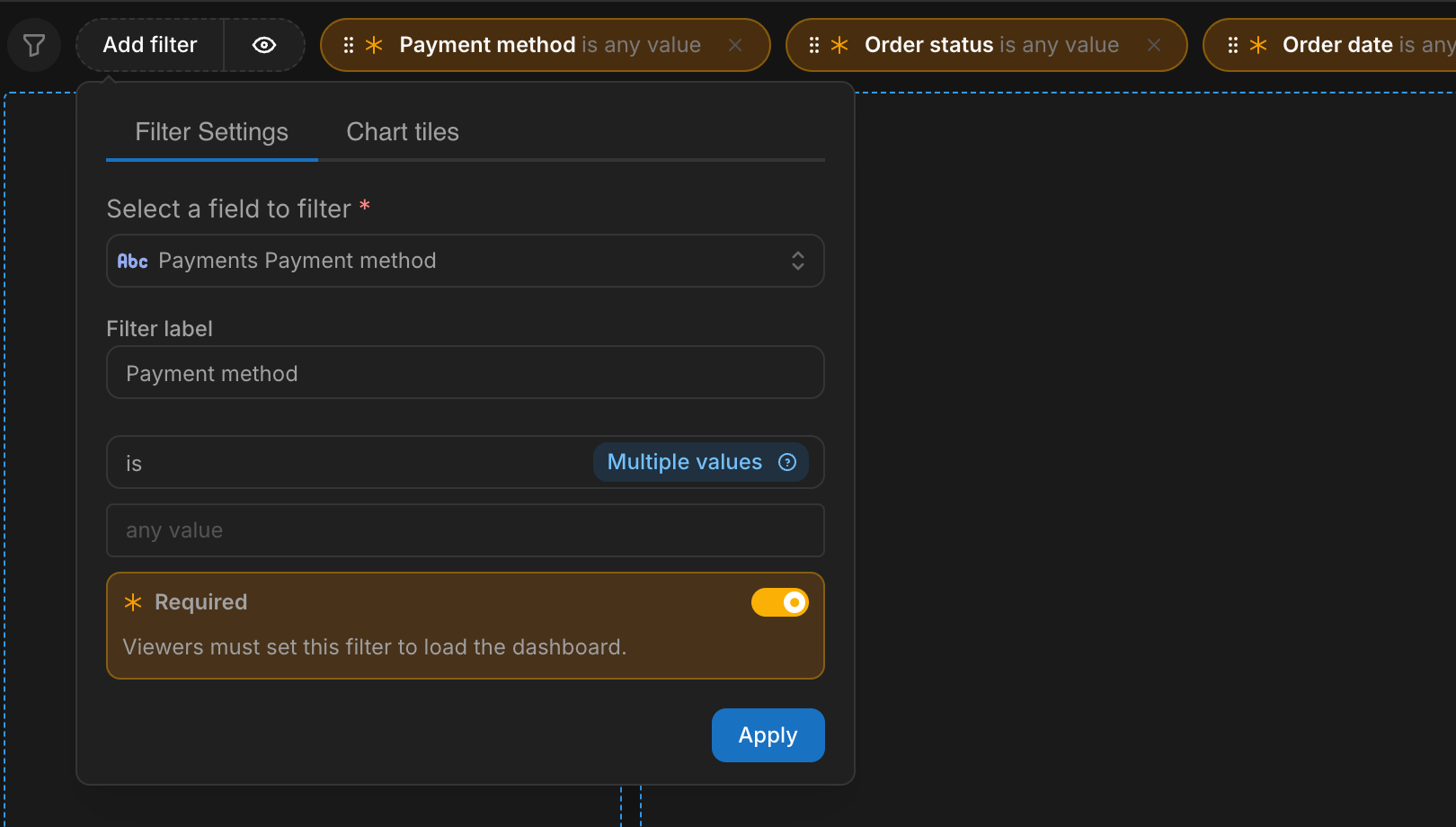Click the up-down chevron of field selector

(798, 261)
